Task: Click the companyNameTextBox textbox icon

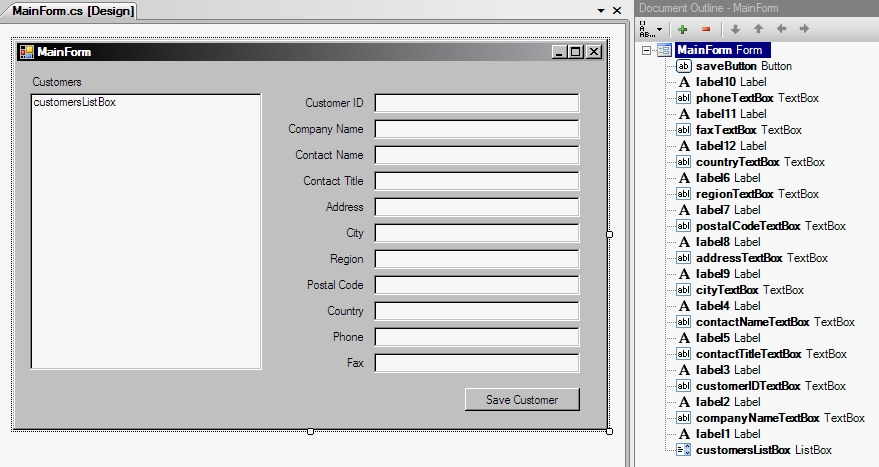Action: pos(683,418)
